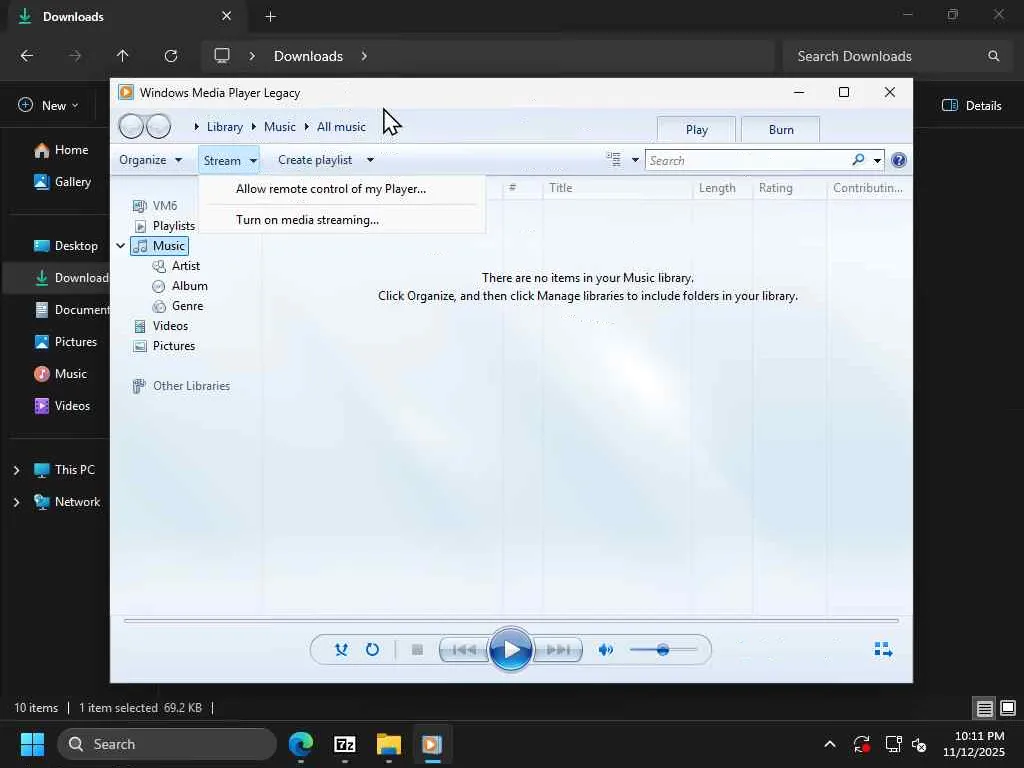This screenshot has width=1024, height=768.
Task: Skip to next track
Action: click(x=558, y=649)
